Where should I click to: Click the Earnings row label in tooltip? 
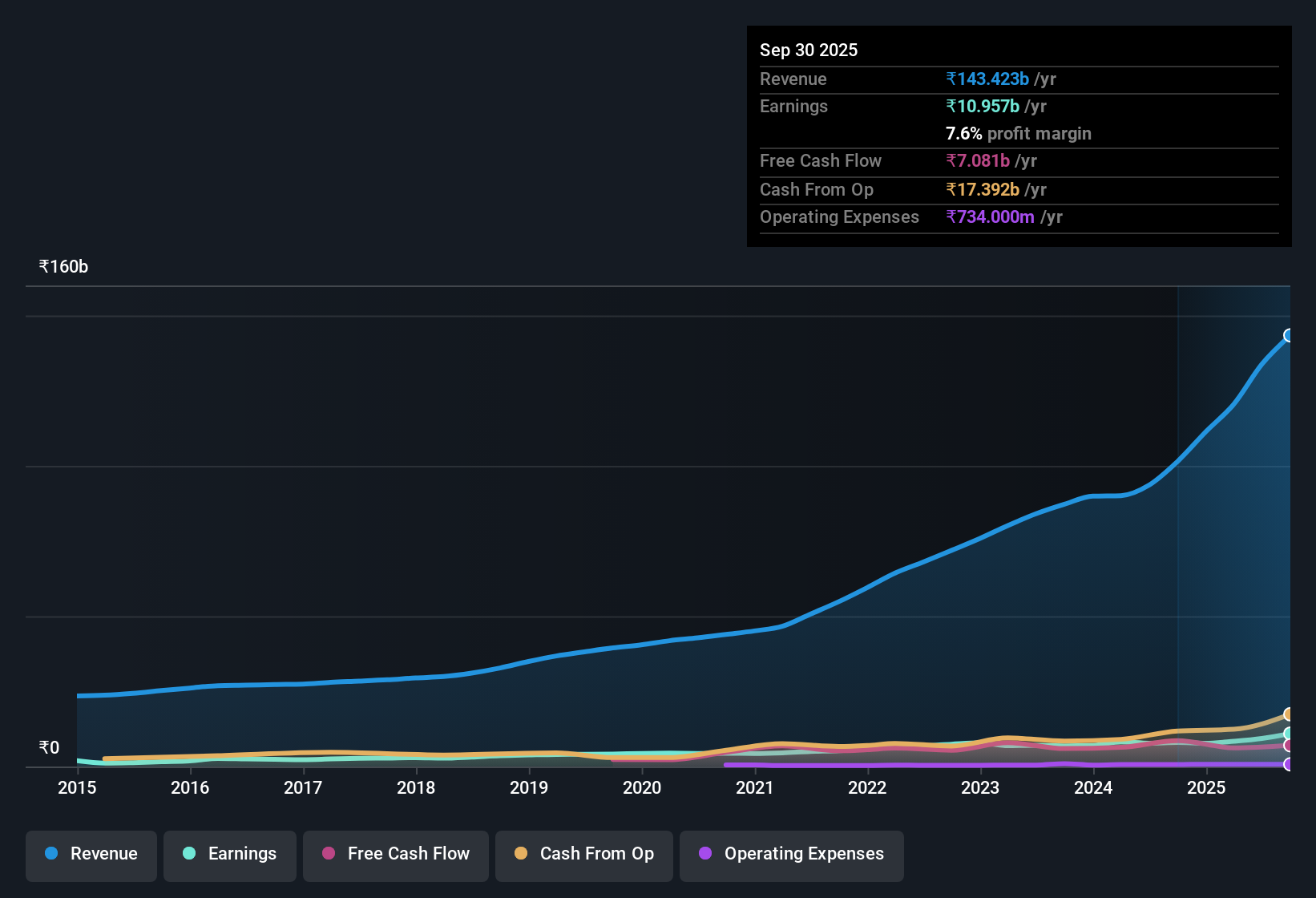coord(793,106)
